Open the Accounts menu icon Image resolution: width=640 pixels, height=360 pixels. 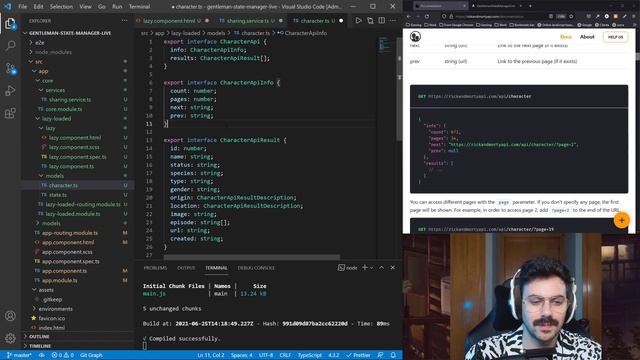(10, 316)
